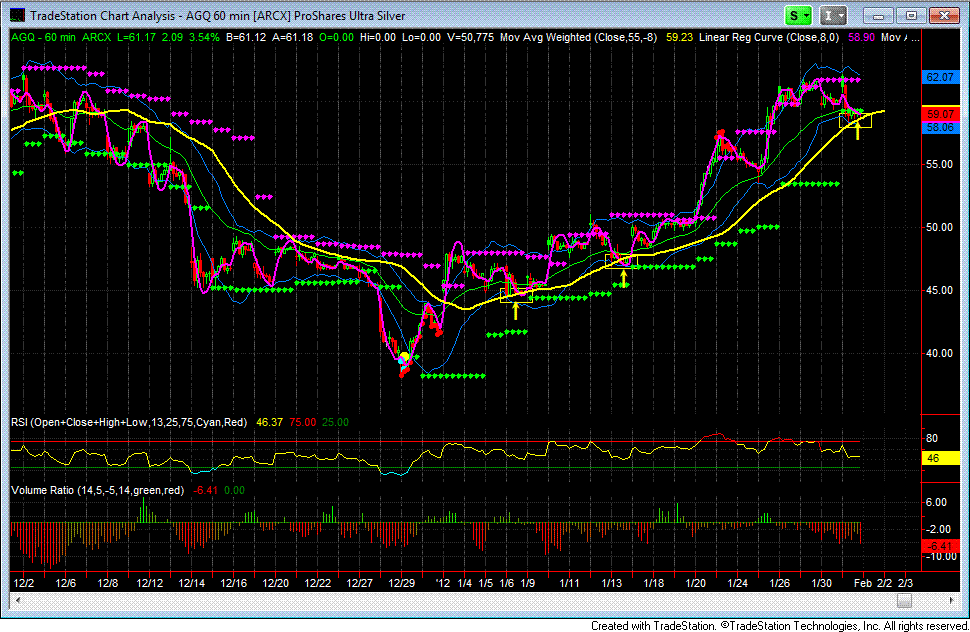Screen dimensions: 970x632
Task: Click the blue '58.06' price axis marker
Action: coord(940,127)
